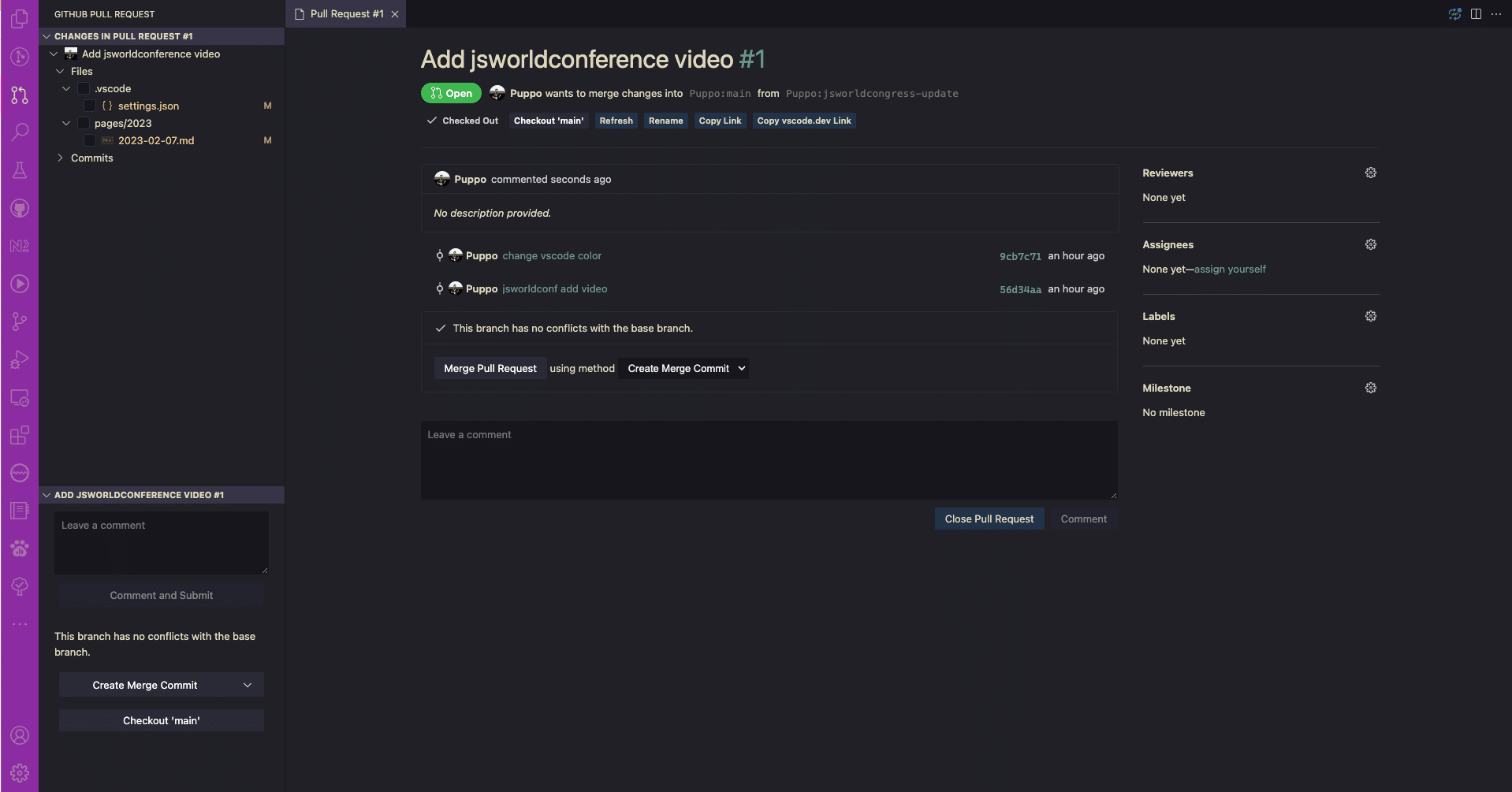Click the Live Share icon in editor toolbar
Screen dimensions: 1512x792
(1455, 14)
